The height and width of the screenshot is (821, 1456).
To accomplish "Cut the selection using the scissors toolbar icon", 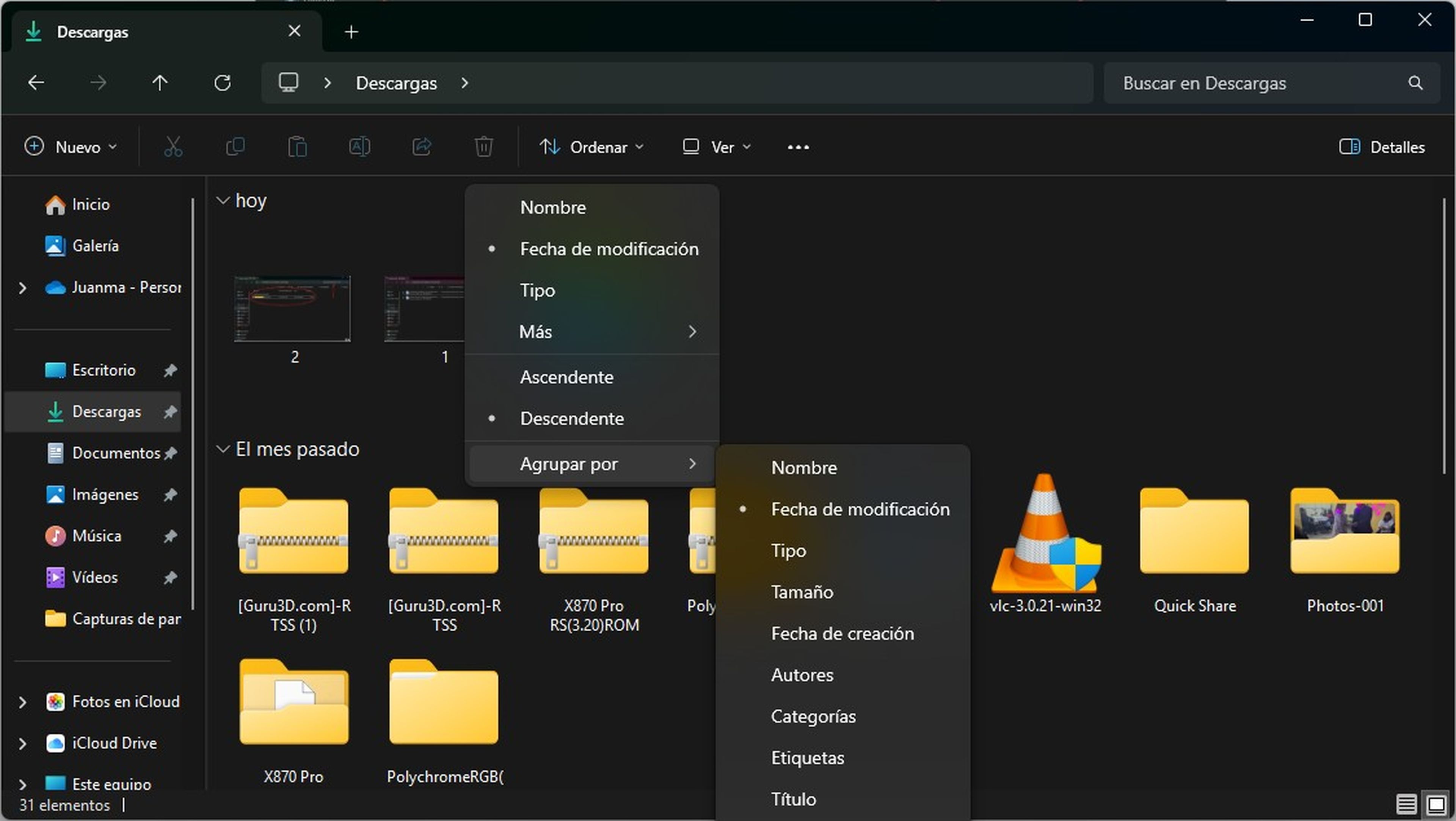I will tap(174, 146).
